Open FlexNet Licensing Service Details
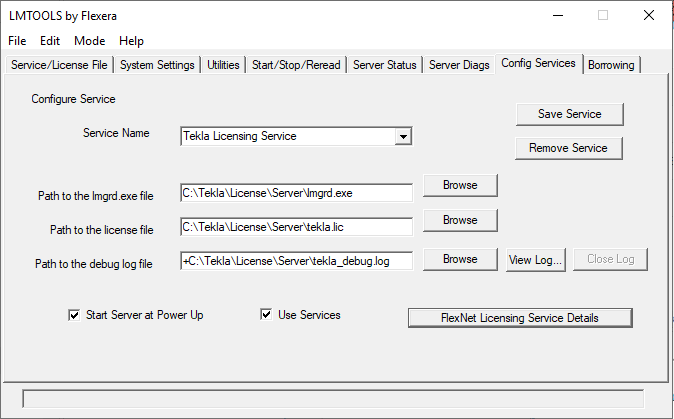Viewport: 674px width, 419px height. point(520,318)
